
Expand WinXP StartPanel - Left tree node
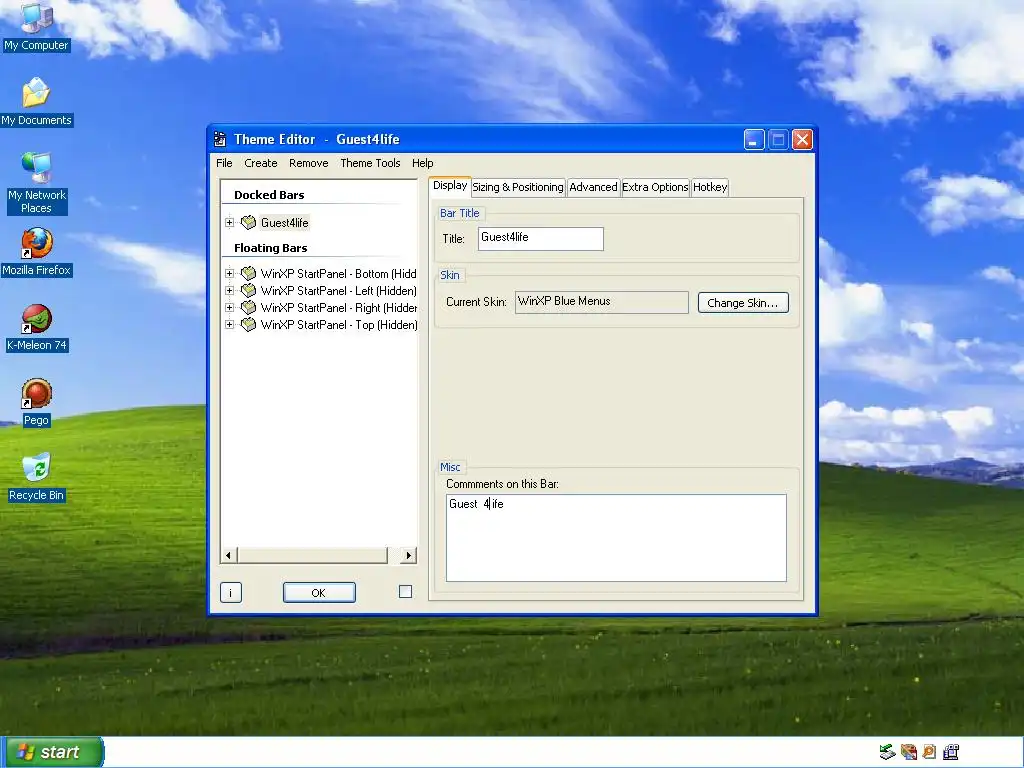pos(229,291)
